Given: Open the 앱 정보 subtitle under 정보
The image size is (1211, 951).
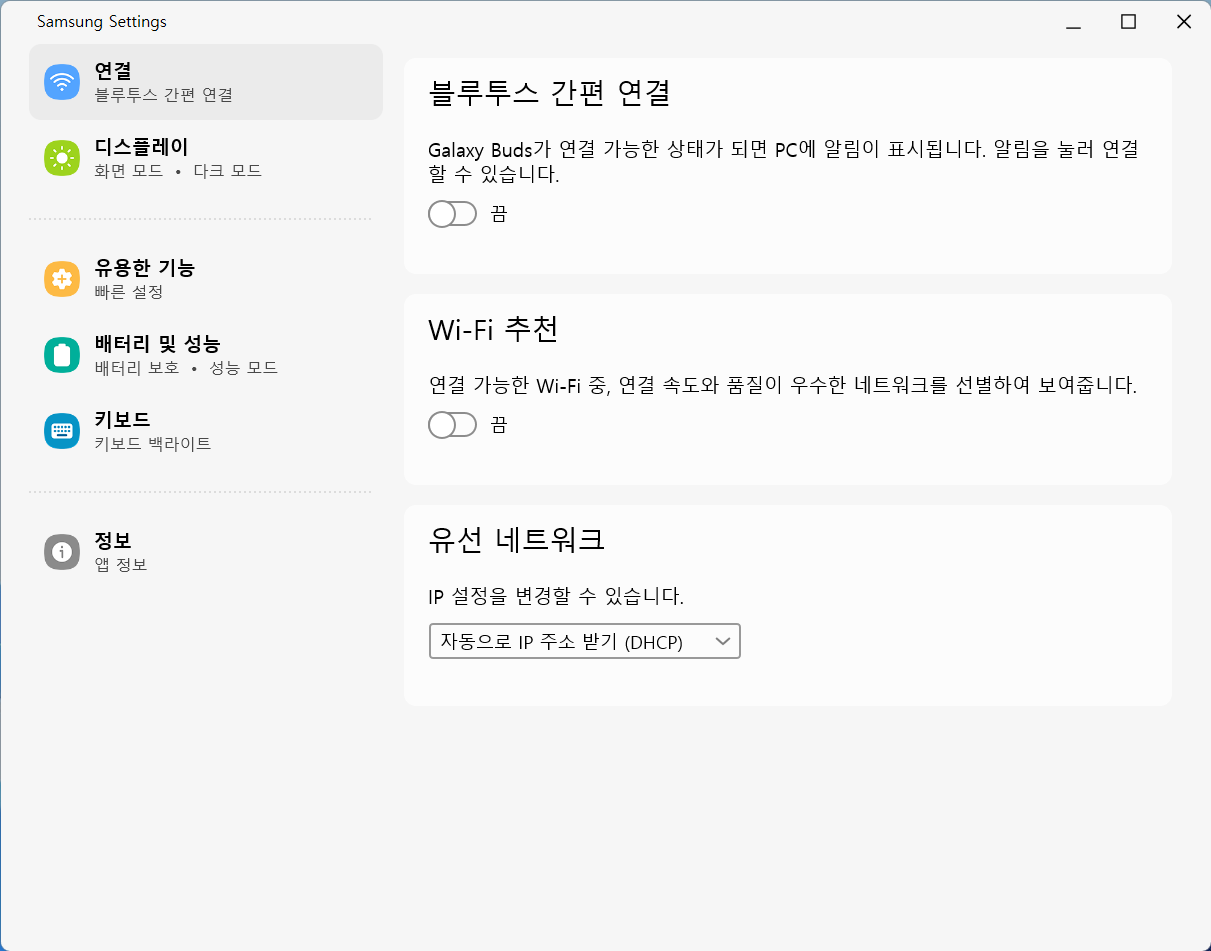Looking at the screenshot, I should tap(121, 565).
